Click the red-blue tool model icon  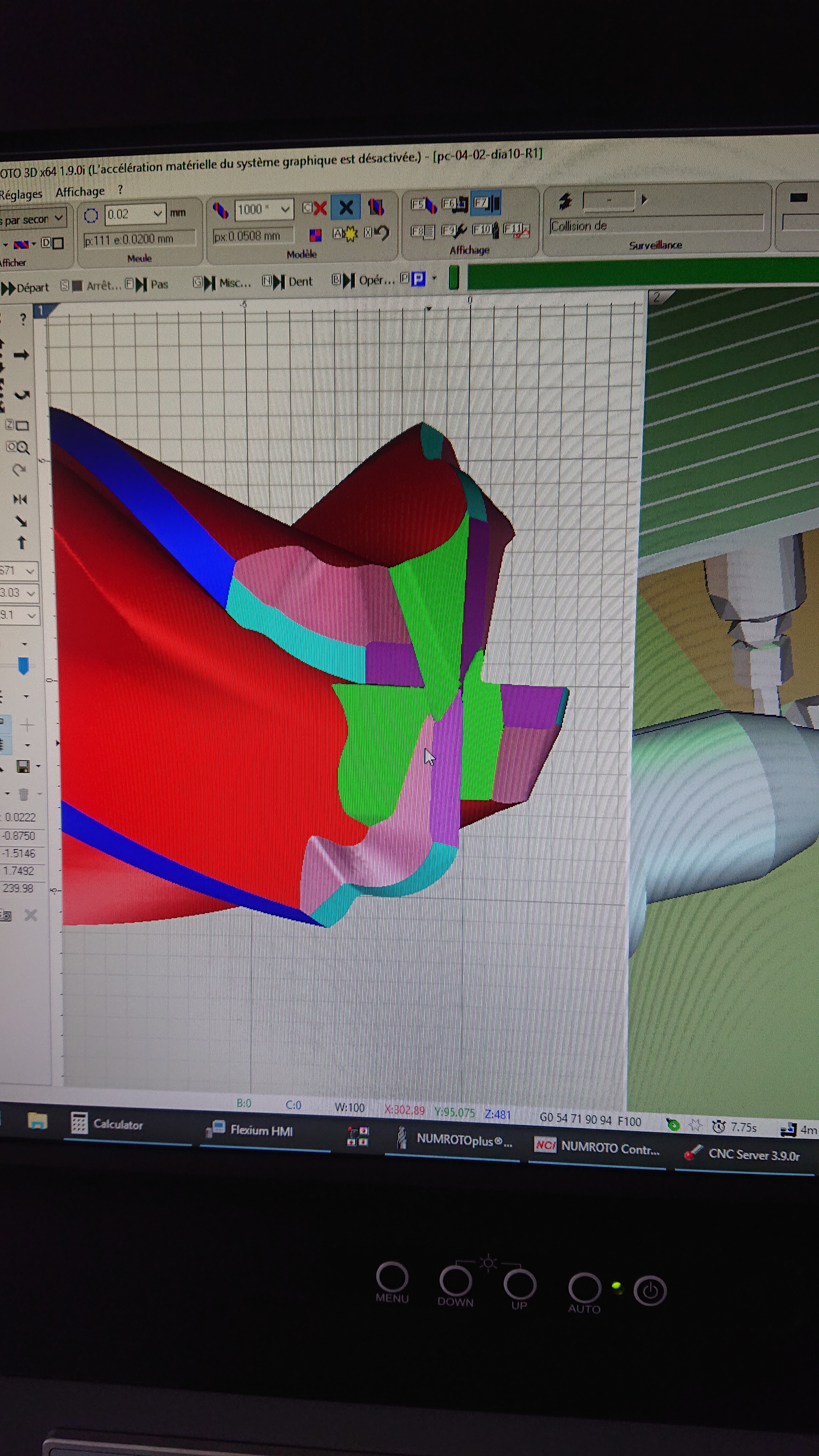[x=220, y=211]
